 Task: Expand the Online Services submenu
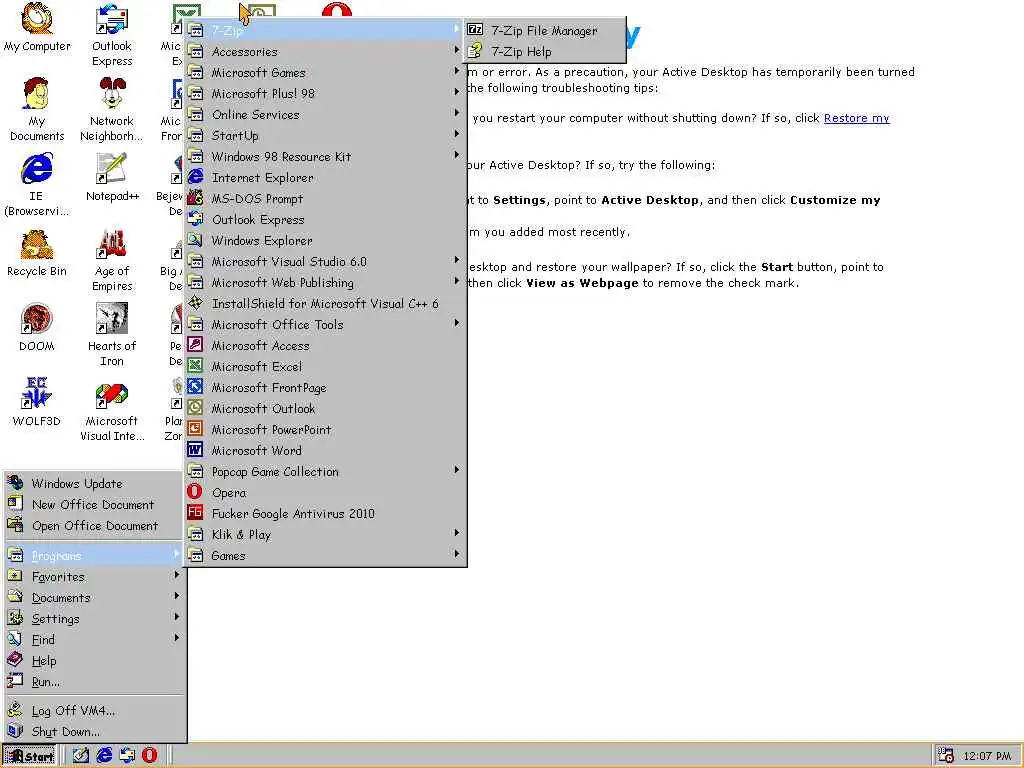click(x=325, y=114)
